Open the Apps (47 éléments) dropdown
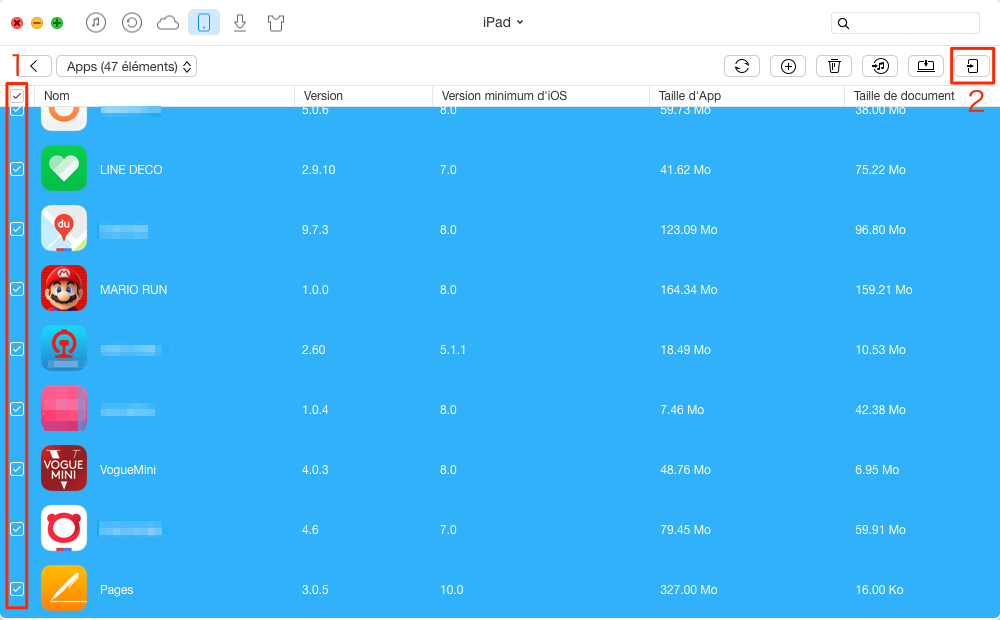1000x620 pixels. point(126,66)
